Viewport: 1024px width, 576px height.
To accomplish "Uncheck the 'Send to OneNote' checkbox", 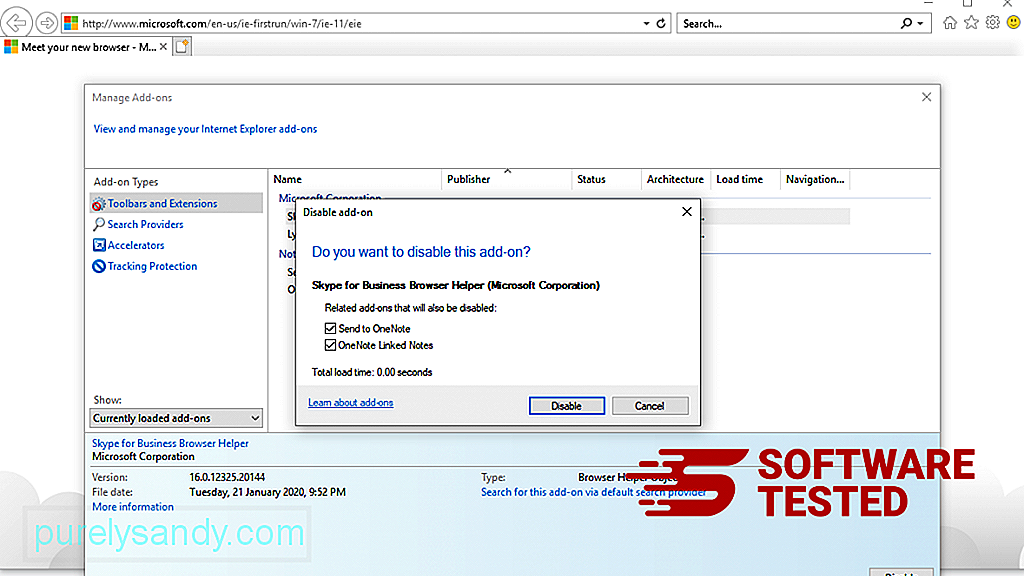I will coord(330,328).
